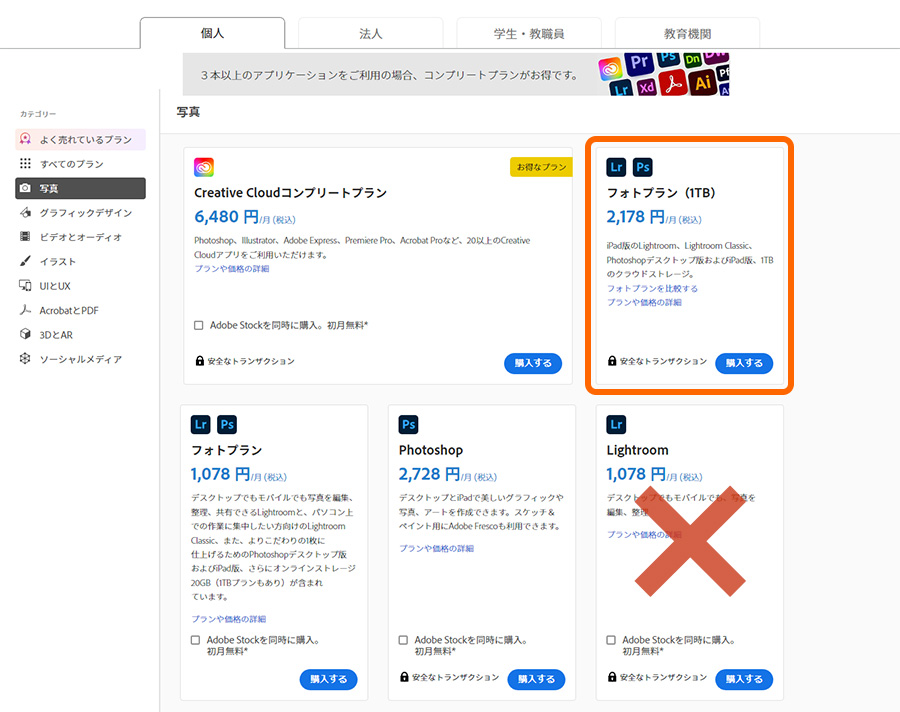Buy the 1,078円 フォトプラン
The height and width of the screenshot is (712, 900).
[x=328, y=679]
